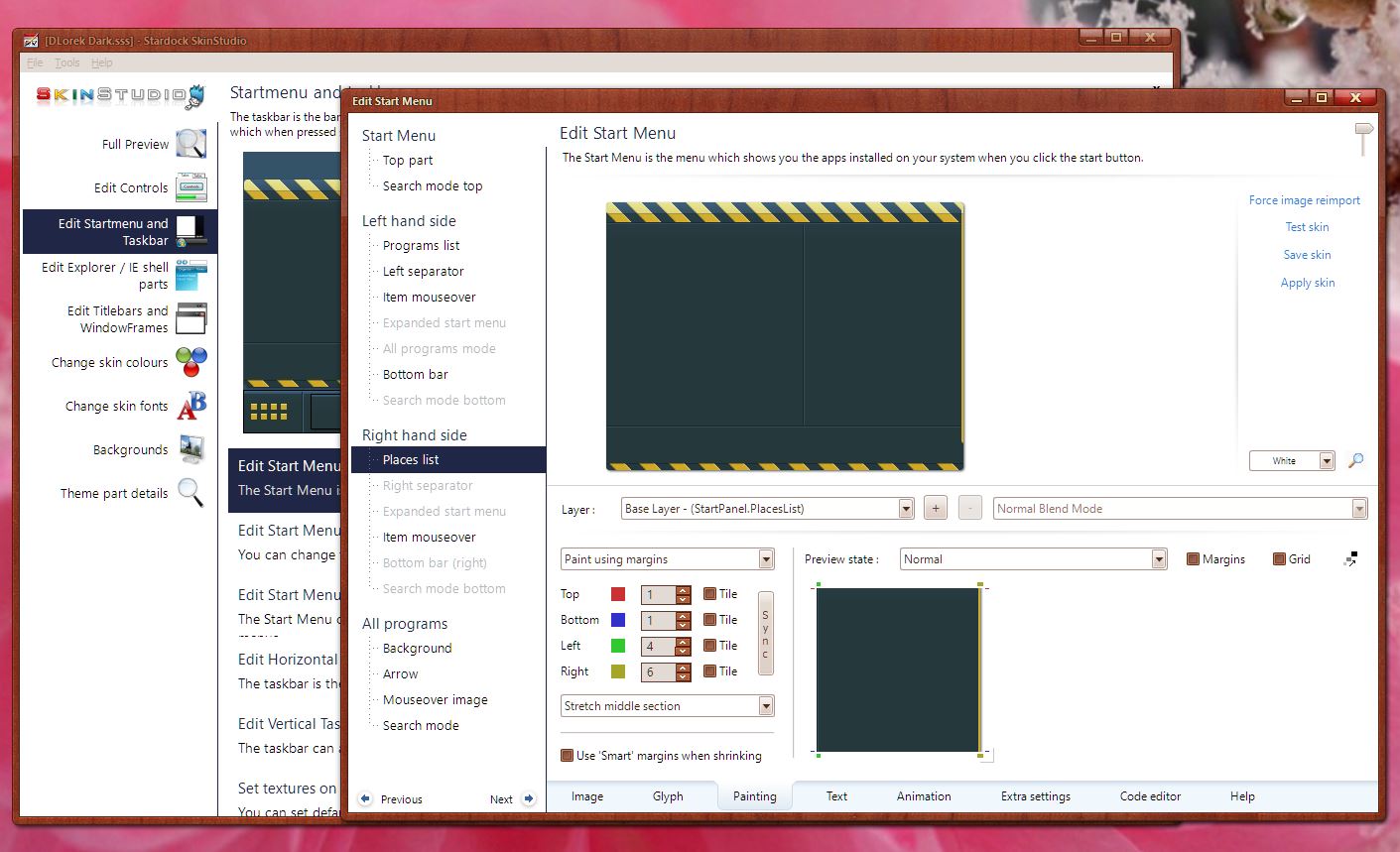This screenshot has width=1400, height=852.
Task: Click the Next arrow icon
Action: pyautogui.click(x=529, y=798)
